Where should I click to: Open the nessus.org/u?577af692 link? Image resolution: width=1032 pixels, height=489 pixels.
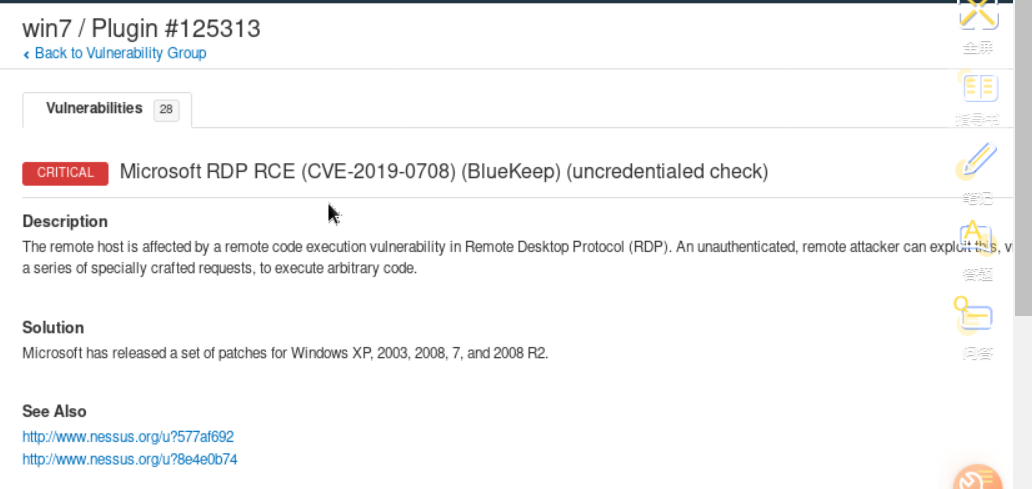(128, 437)
